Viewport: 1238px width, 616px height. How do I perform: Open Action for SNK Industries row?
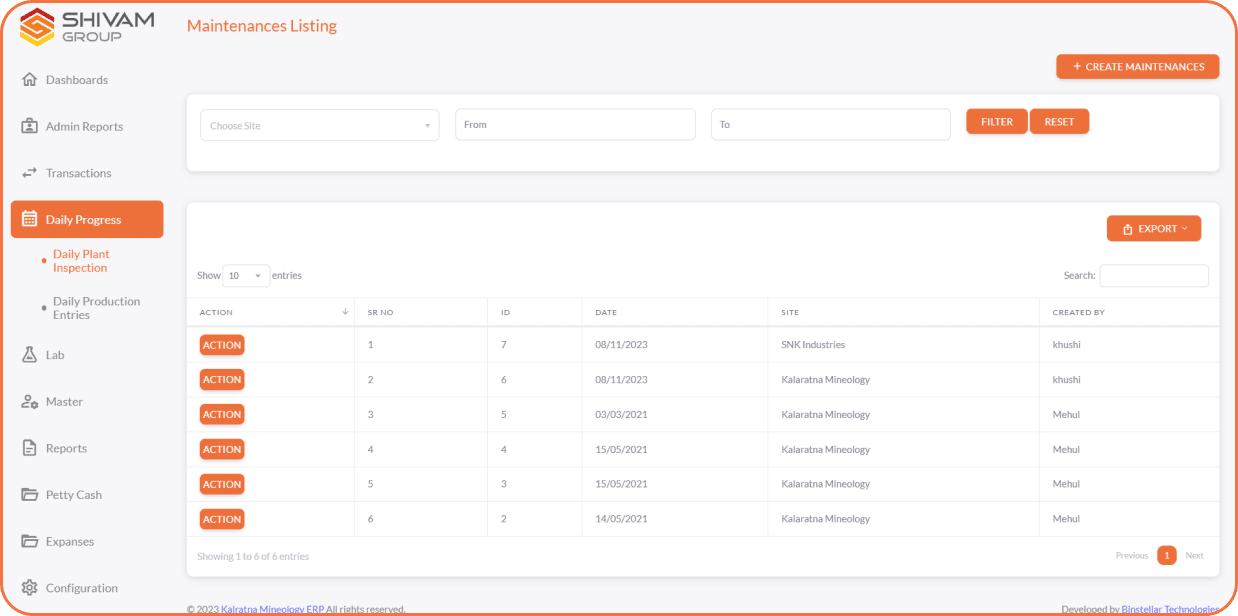click(x=222, y=345)
